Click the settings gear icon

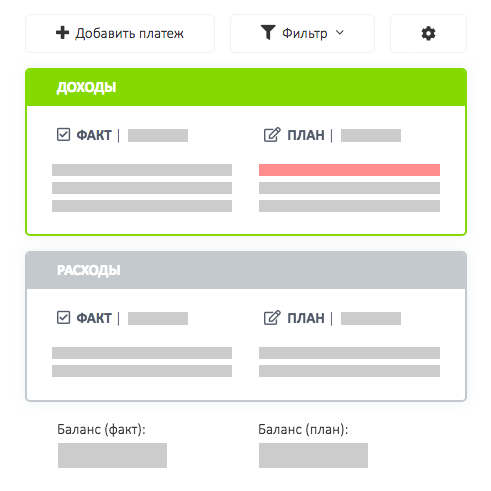(428, 33)
